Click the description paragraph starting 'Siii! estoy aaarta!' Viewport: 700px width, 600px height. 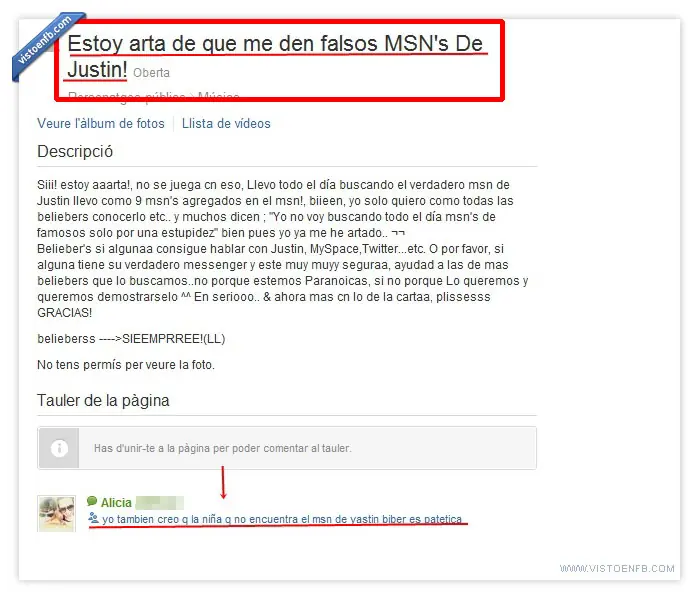[x=283, y=249]
